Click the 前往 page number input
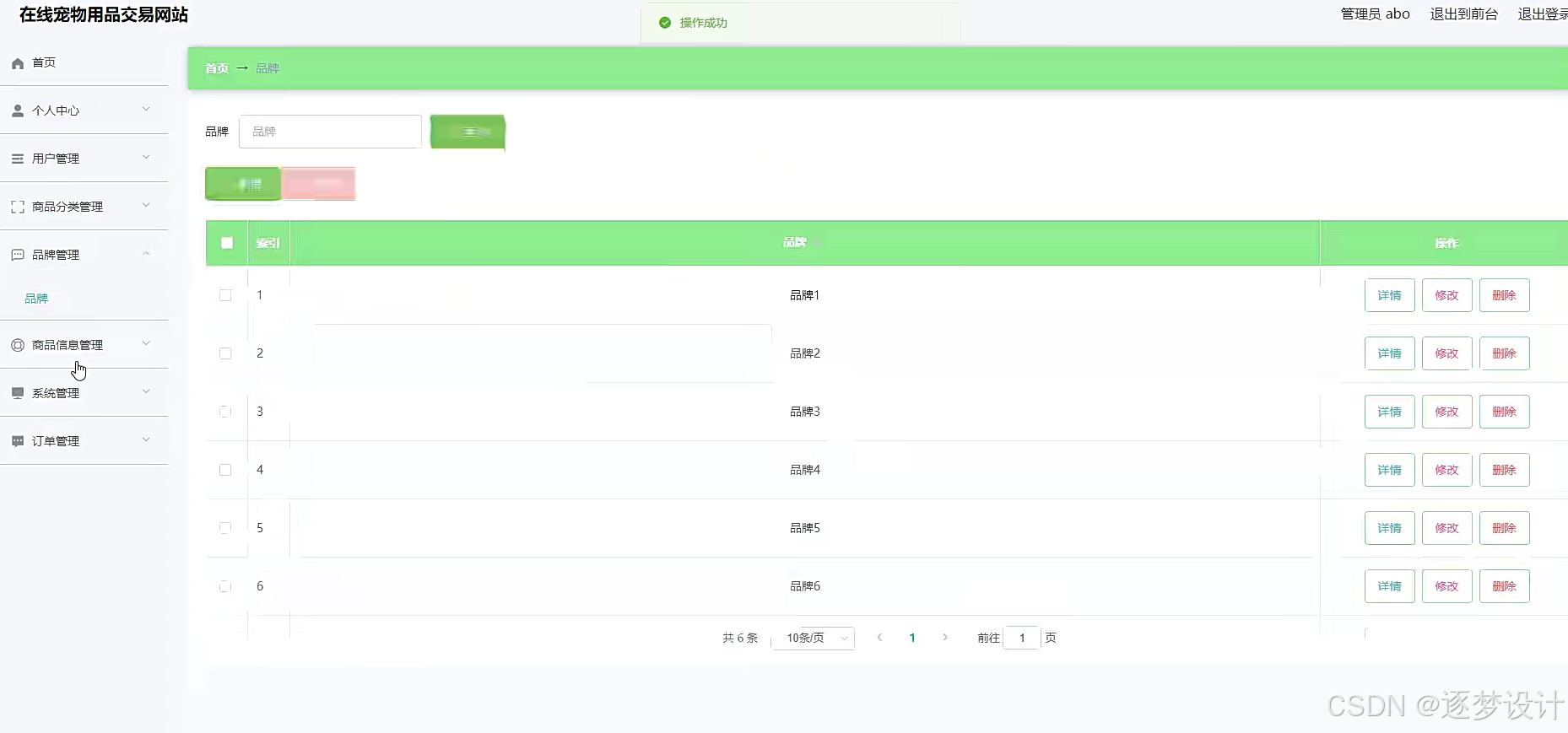Image resolution: width=1568 pixels, height=733 pixels. pyautogui.click(x=1022, y=638)
